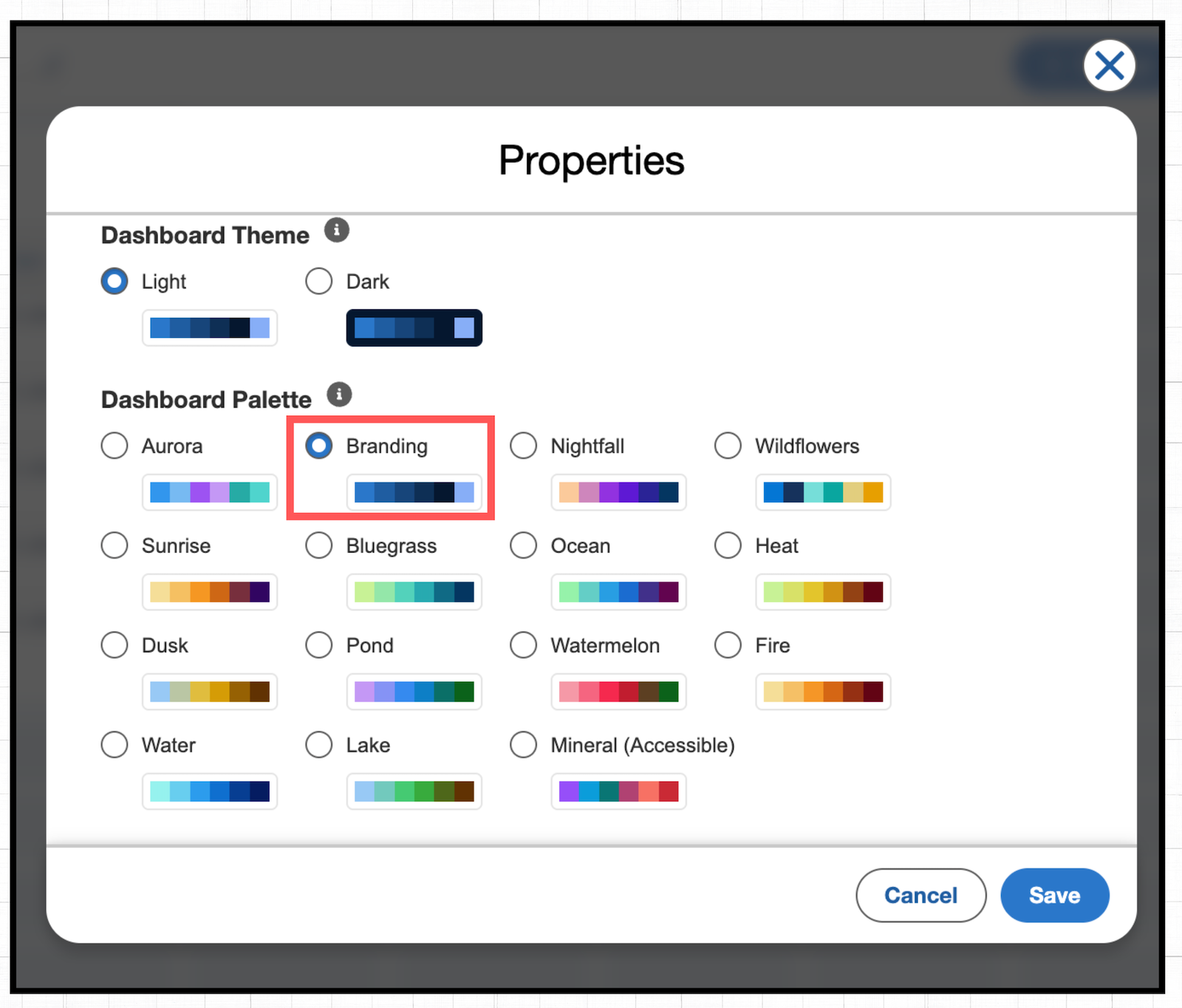The width and height of the screenshot is (1182, 1008).
Task: Select the Aurora palette
Action: pos(115,446)
